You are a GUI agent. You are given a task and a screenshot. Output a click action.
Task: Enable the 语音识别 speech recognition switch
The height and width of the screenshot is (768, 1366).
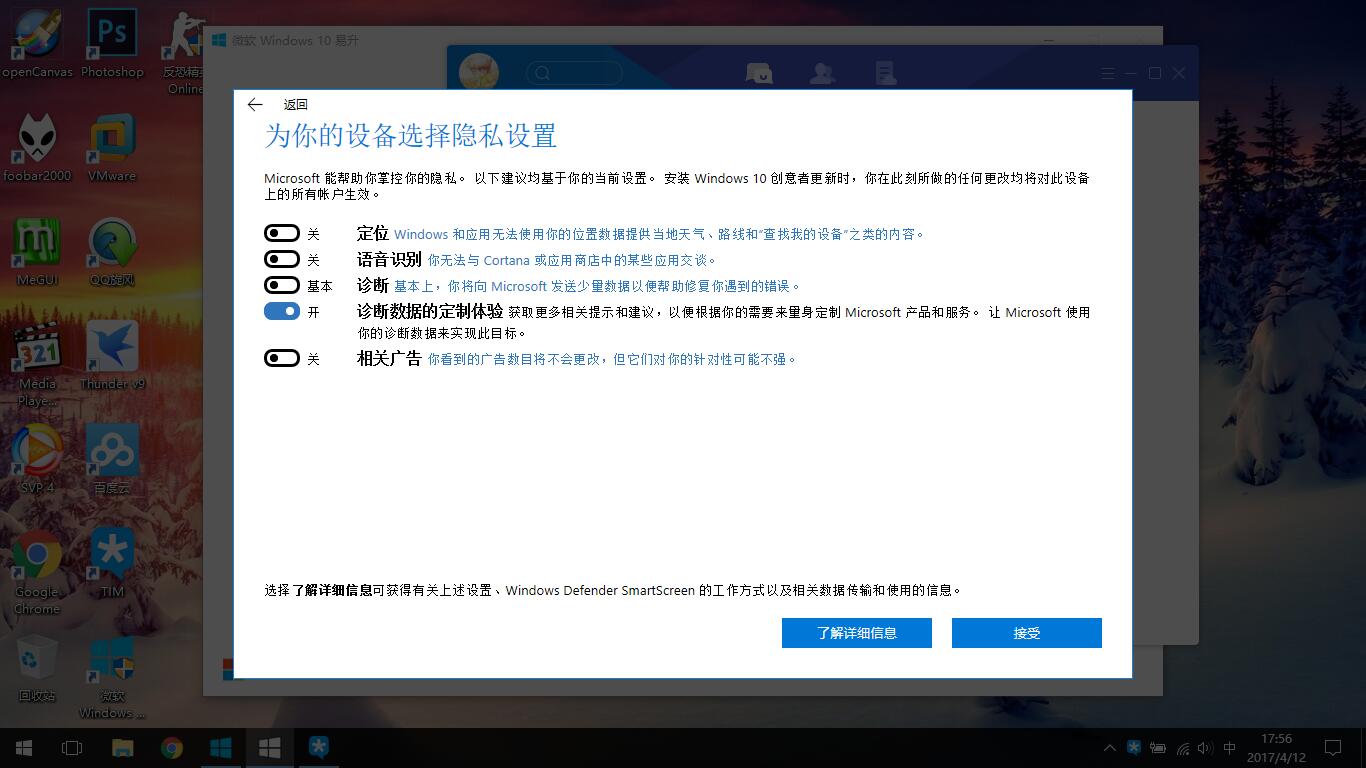point(282,259)
